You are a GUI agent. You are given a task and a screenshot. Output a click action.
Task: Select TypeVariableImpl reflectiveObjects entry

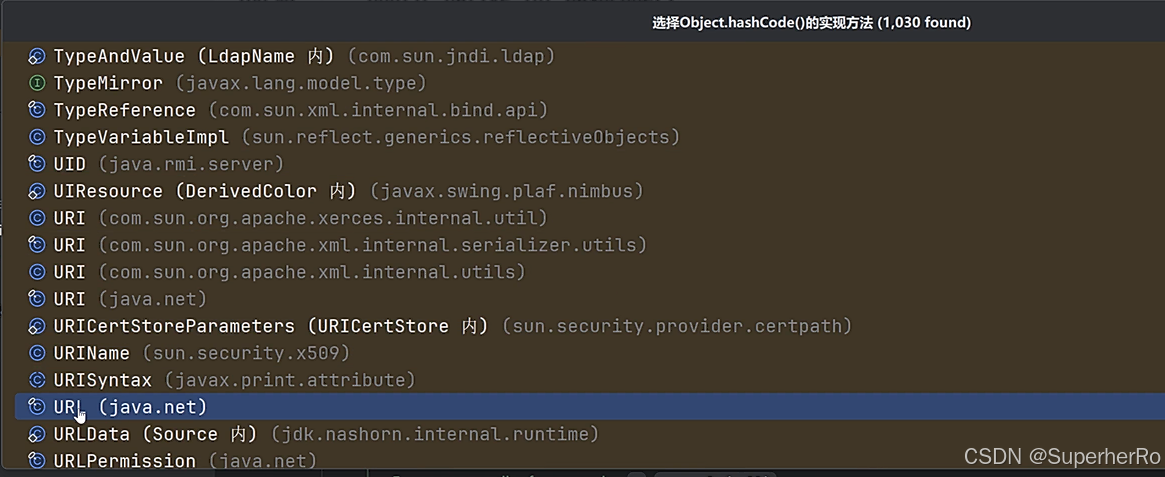tap(582, 137)
